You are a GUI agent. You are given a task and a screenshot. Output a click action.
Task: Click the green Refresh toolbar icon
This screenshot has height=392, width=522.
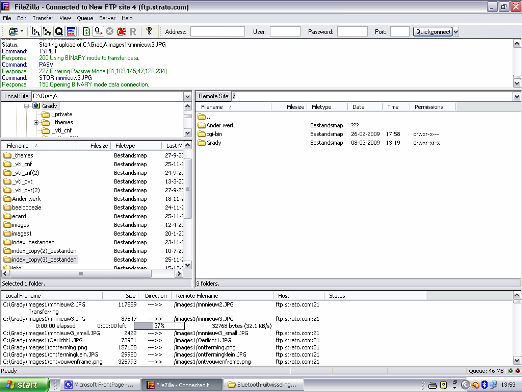tap(86, 32)
